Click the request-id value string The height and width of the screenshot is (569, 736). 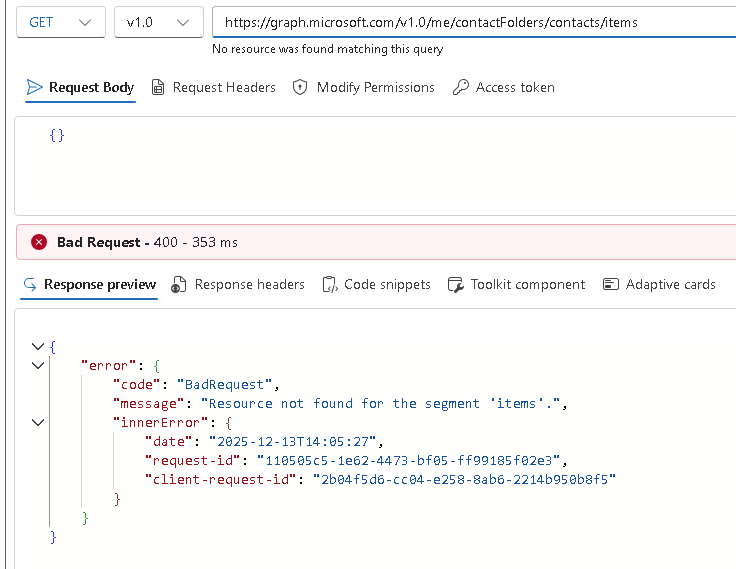click(409, 461)
